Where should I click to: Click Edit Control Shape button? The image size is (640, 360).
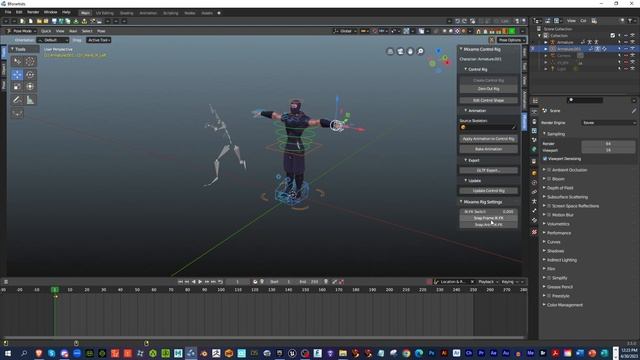tap(489, 100)
